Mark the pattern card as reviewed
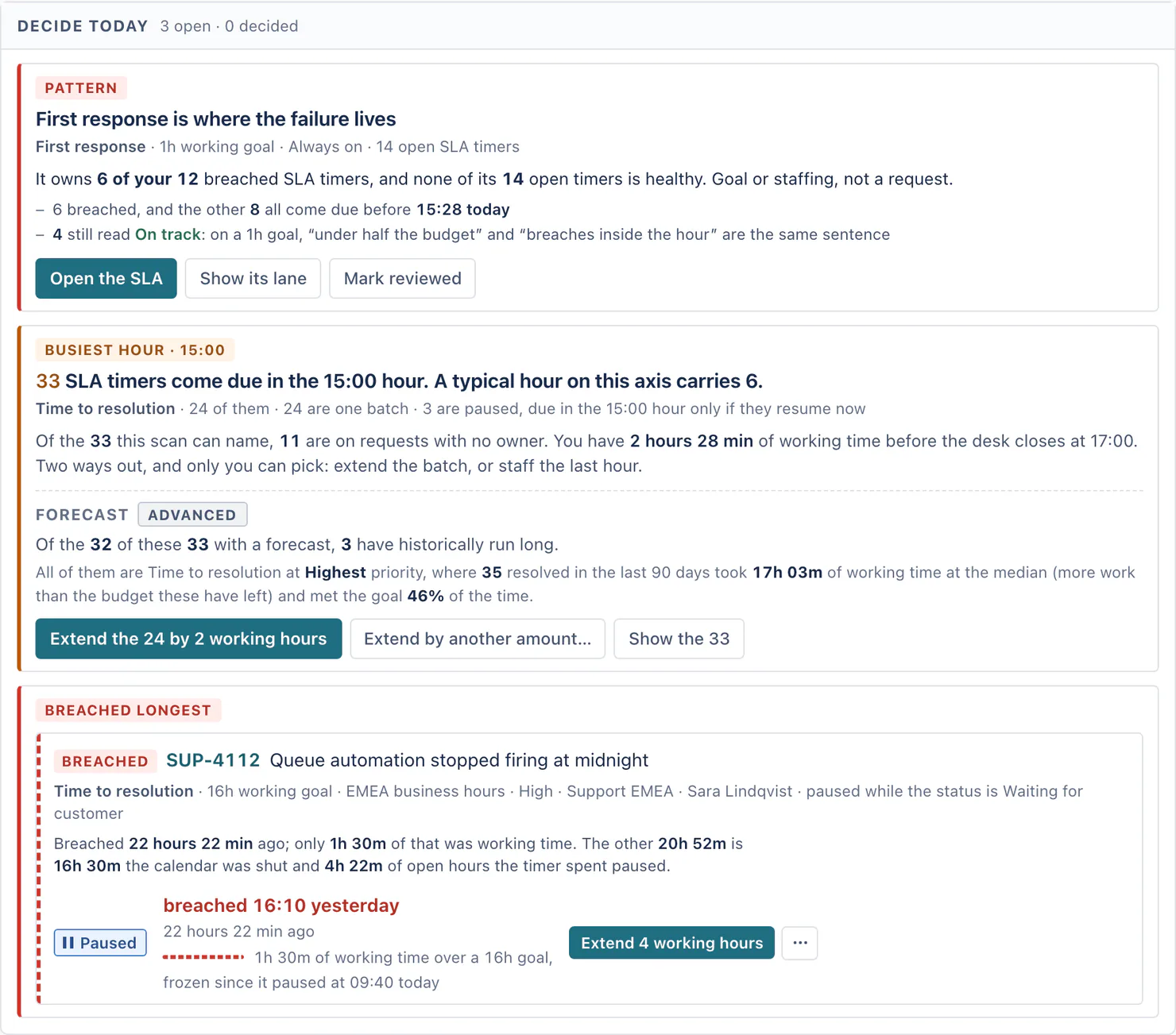The image size is (1176, 1035). click(x=402, y=278)
